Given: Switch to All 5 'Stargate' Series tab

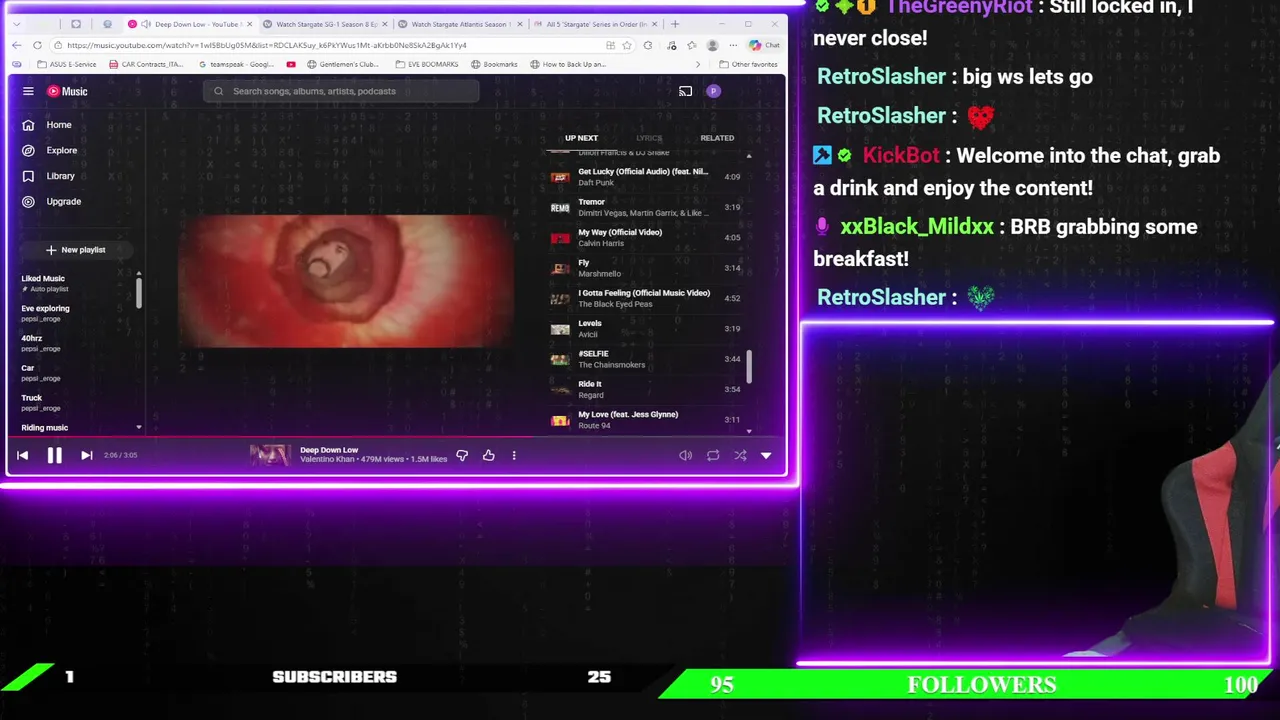Looking at the screenshot, I should 595,24.
